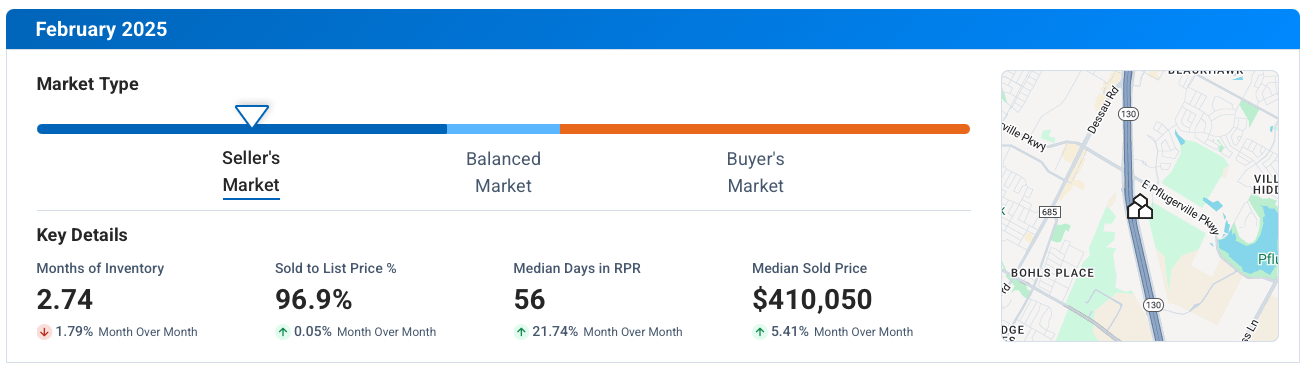Click the market type triangle indicator
1314x371 pixels.
coord(251,116)
